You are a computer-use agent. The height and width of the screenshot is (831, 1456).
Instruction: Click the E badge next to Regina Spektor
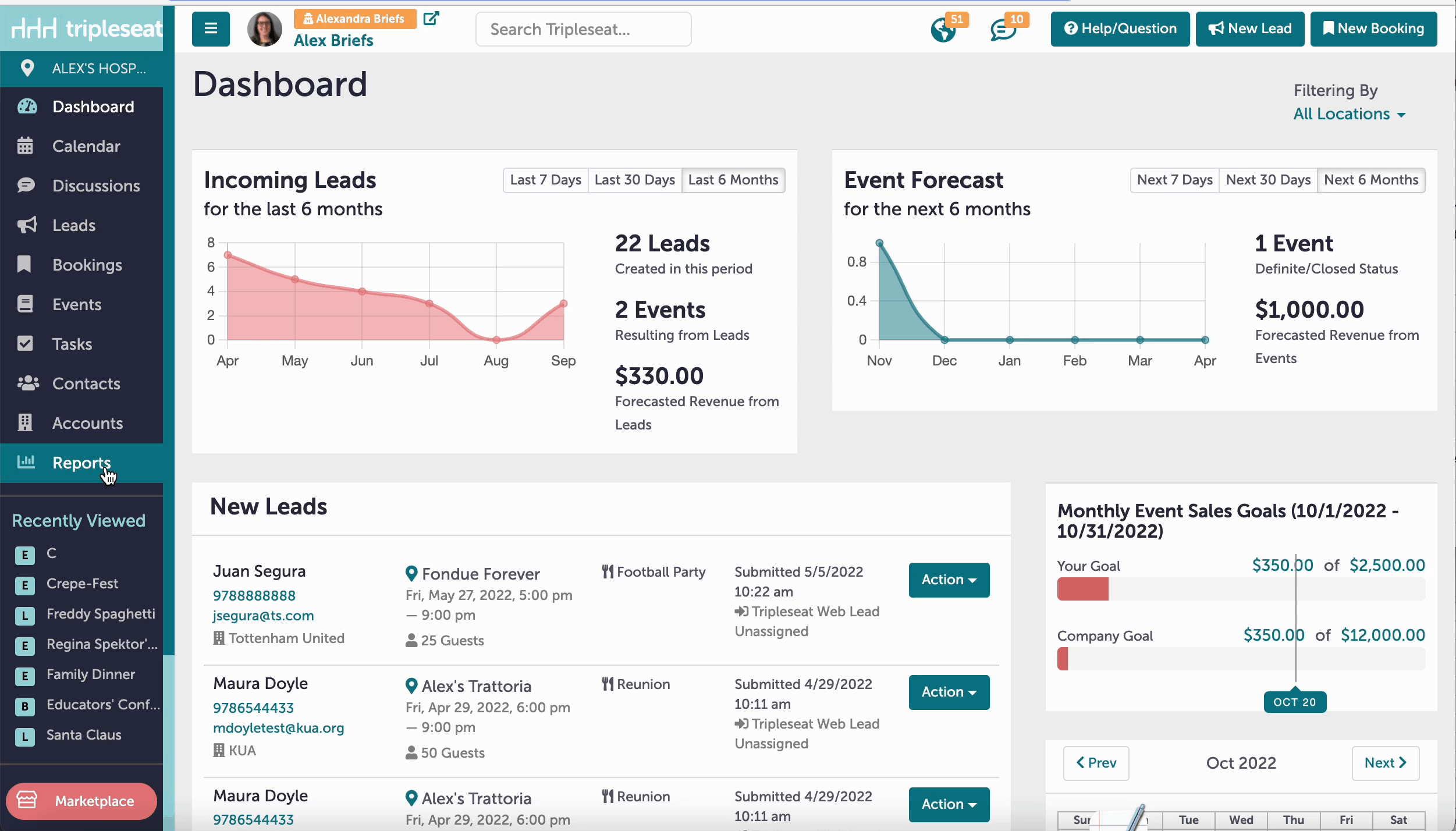(x=25, y=646)
